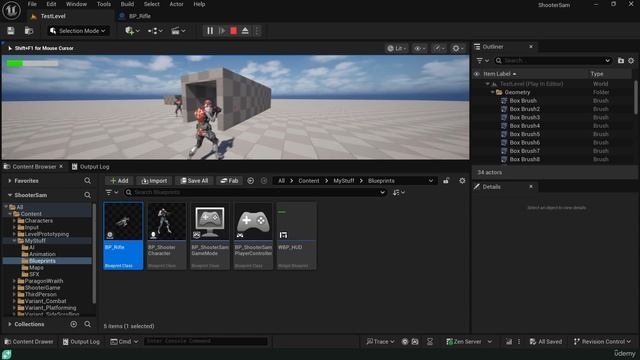The width and height of the screenshot is (640, 360).
Task: Toggle the Content Browser lock icon
Action: [x=446, y=180]
